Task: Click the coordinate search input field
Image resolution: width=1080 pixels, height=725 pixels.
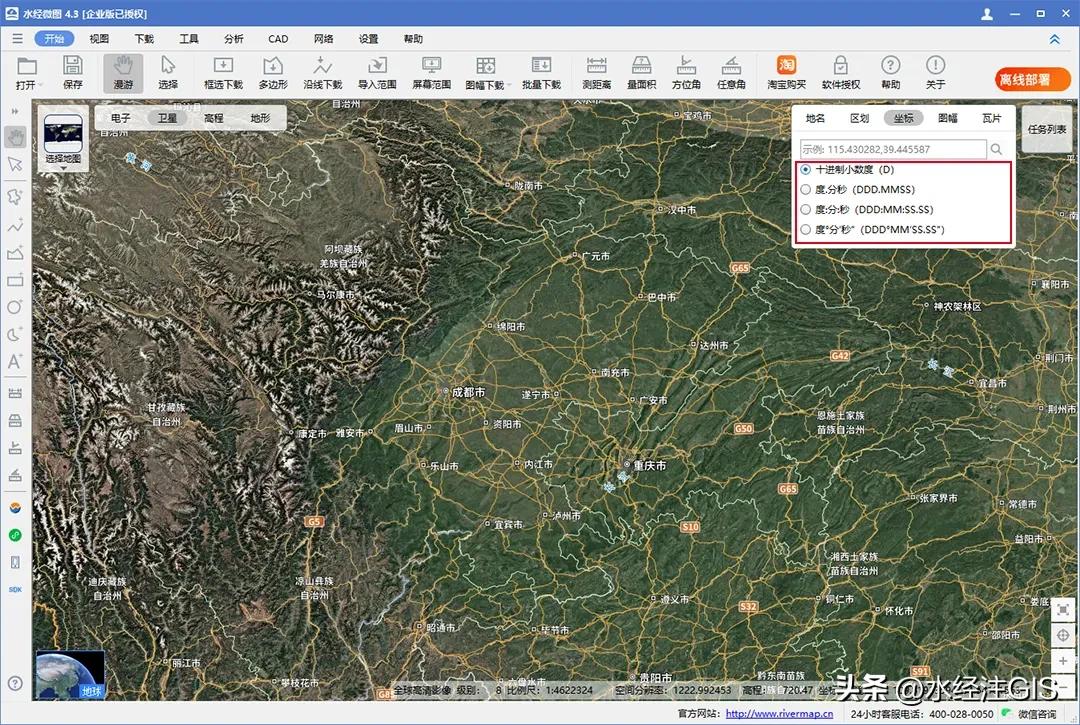Action: tap(893, 149)
